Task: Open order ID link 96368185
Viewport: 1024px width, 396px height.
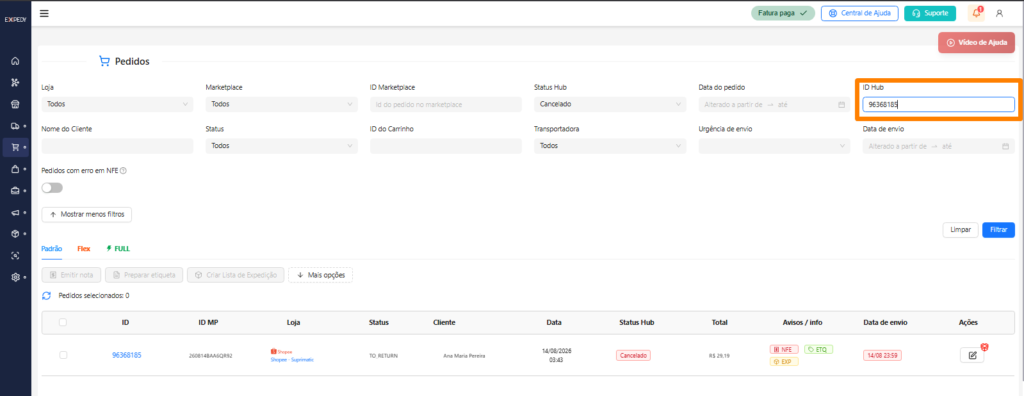Action: pyautogui.click(x=127, y=355)
